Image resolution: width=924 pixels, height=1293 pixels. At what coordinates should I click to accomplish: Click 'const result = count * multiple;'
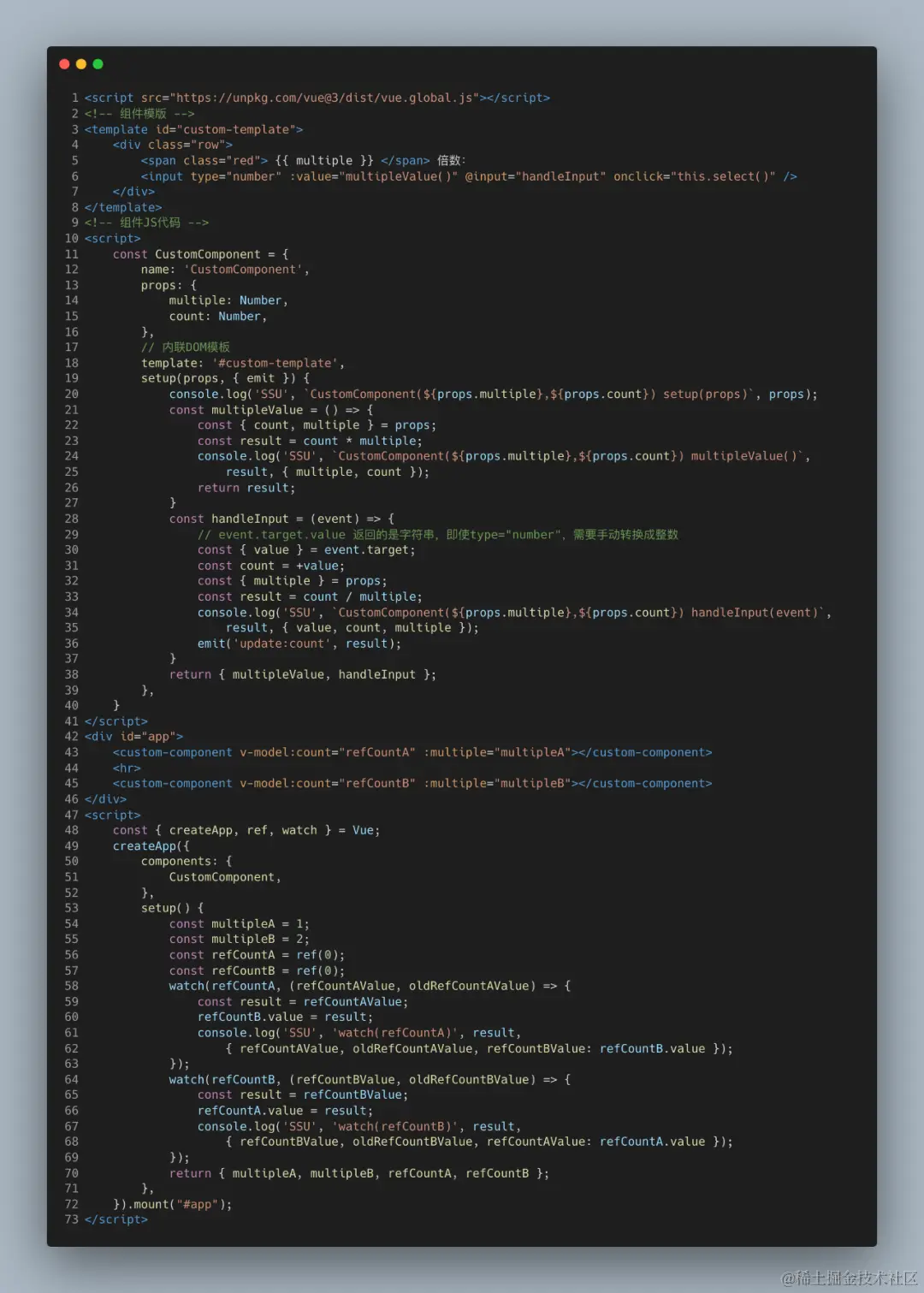310,442
